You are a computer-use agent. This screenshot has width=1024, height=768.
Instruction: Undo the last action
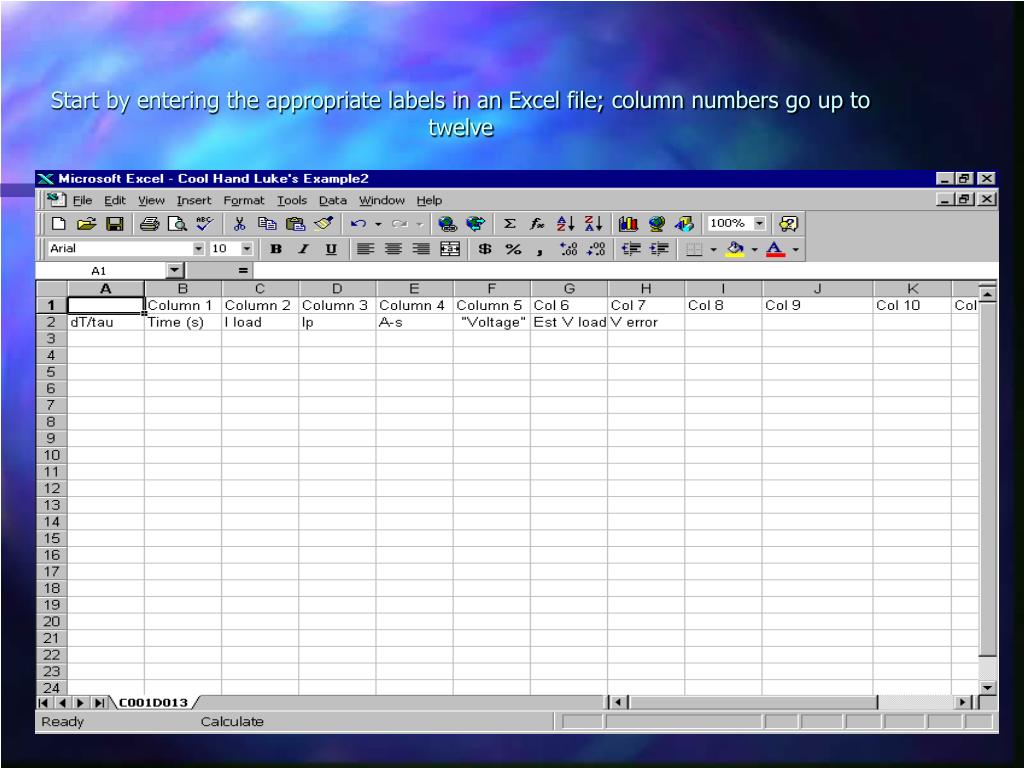tap(358, 224)
